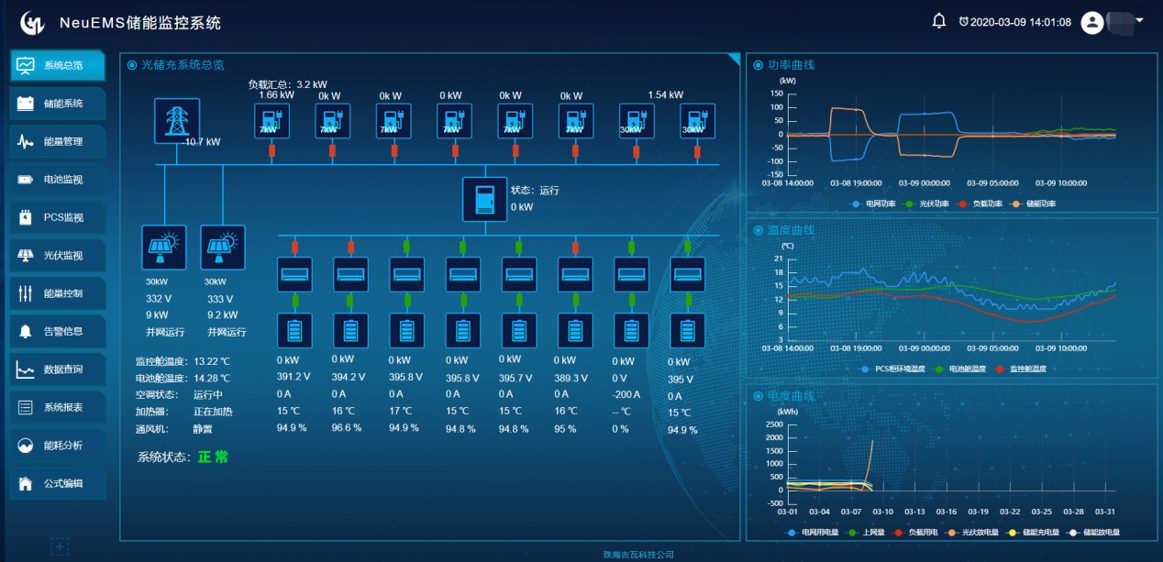The image size is (1163, 562).
Task: Toggle the 储能放电量 legend series
Action: 1093,532
